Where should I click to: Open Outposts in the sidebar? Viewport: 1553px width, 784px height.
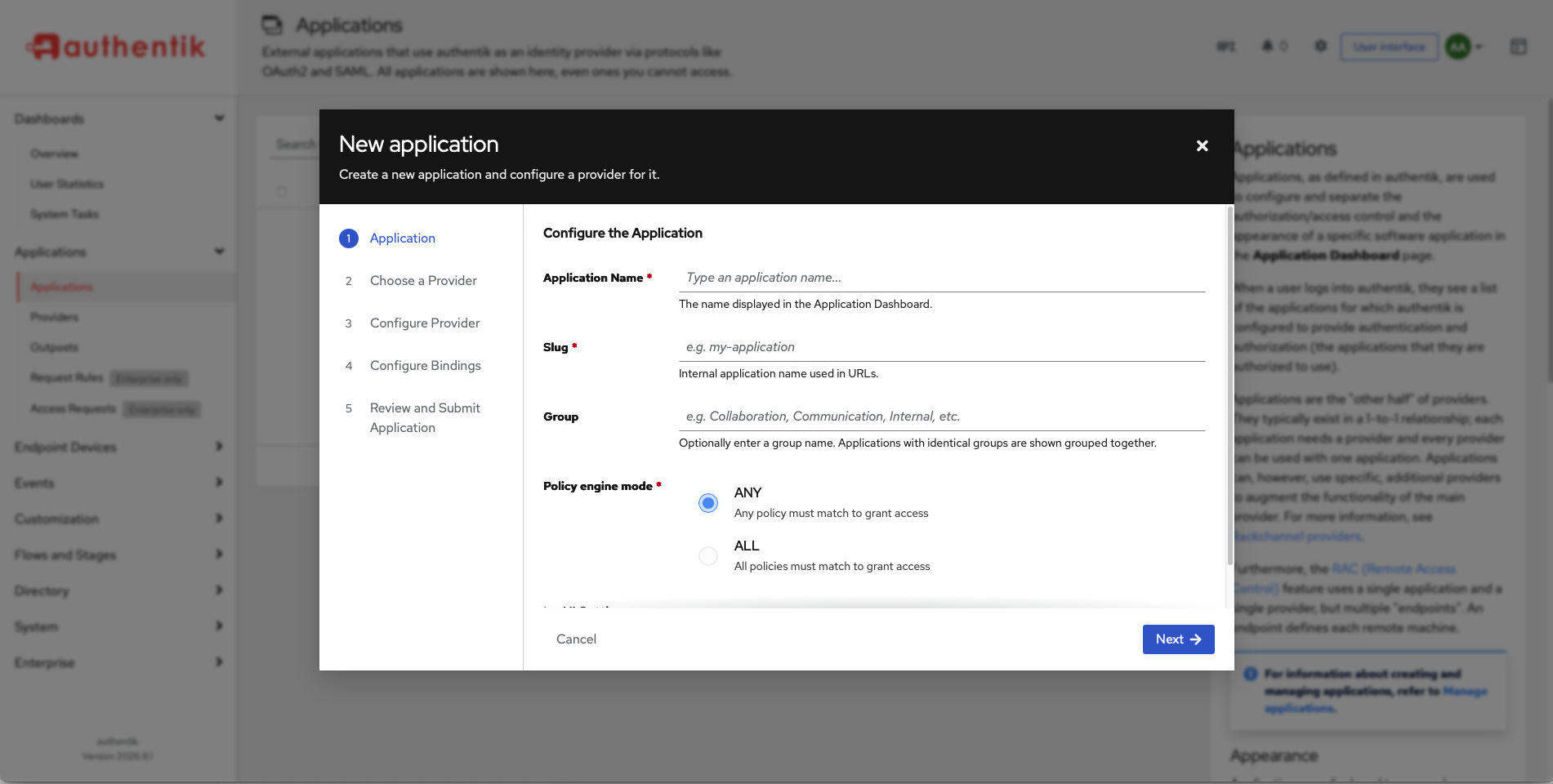coord(54,347)
